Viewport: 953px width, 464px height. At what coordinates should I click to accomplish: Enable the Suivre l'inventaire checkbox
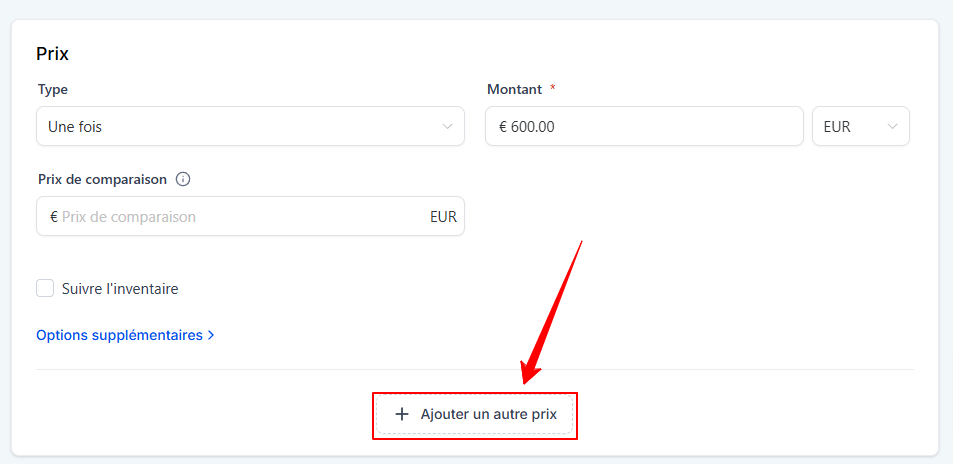[x=45, y=288]
